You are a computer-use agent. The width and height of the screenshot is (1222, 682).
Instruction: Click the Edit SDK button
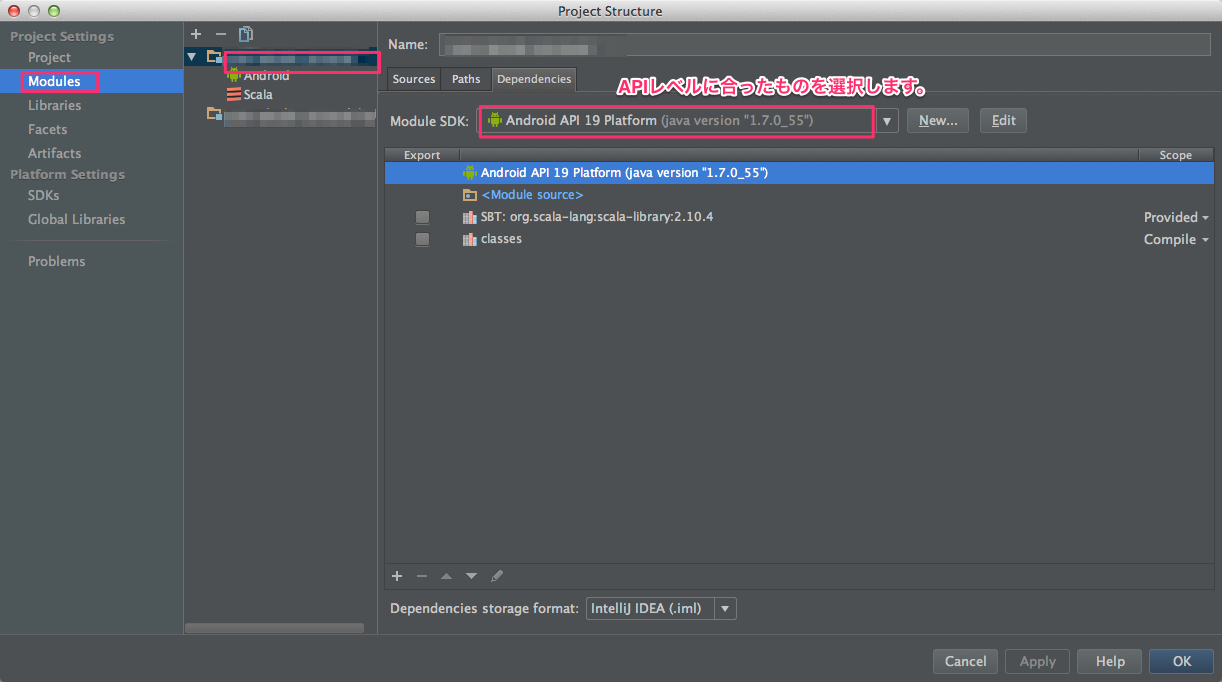coord(1003,120)
